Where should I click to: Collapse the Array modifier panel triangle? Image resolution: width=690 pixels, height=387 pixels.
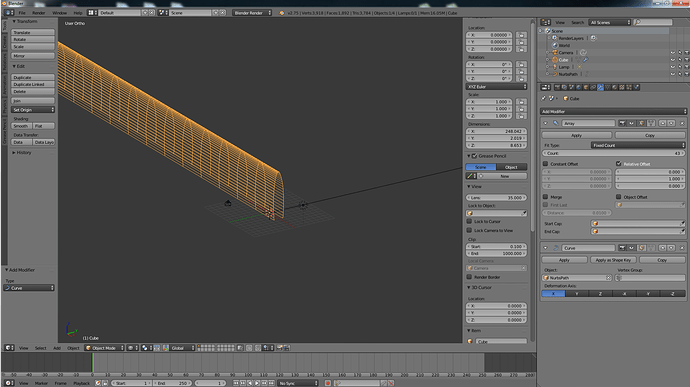tap(545, 123)
